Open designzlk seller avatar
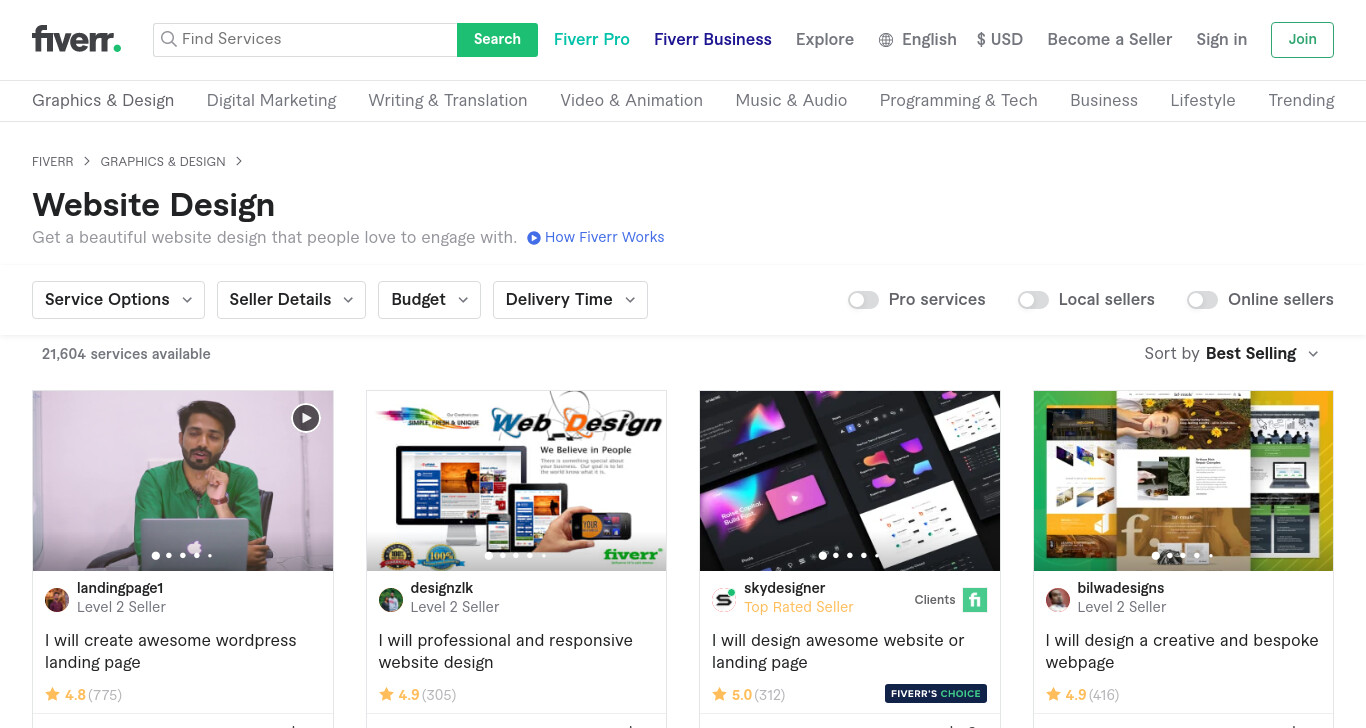This screenshot has width=1366, height=728. (x=391, y=600)
